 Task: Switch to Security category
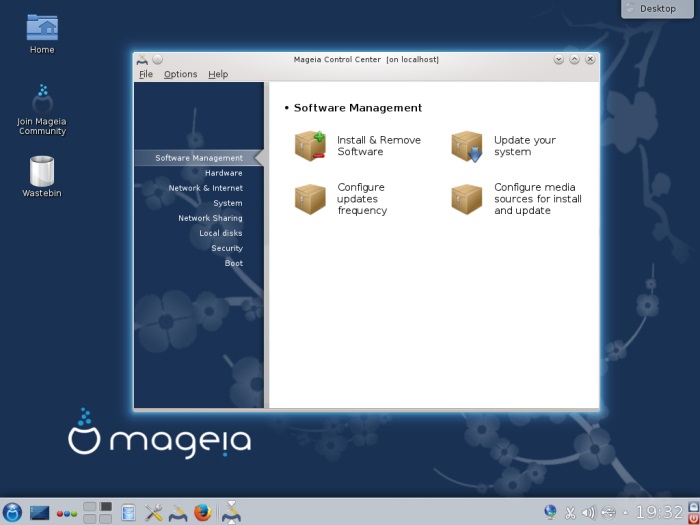[227, 248]
